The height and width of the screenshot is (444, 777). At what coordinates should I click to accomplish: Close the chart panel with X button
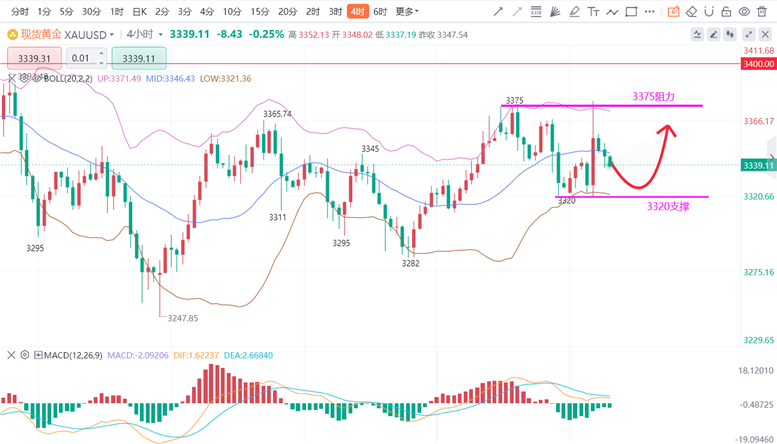[765, 35]
